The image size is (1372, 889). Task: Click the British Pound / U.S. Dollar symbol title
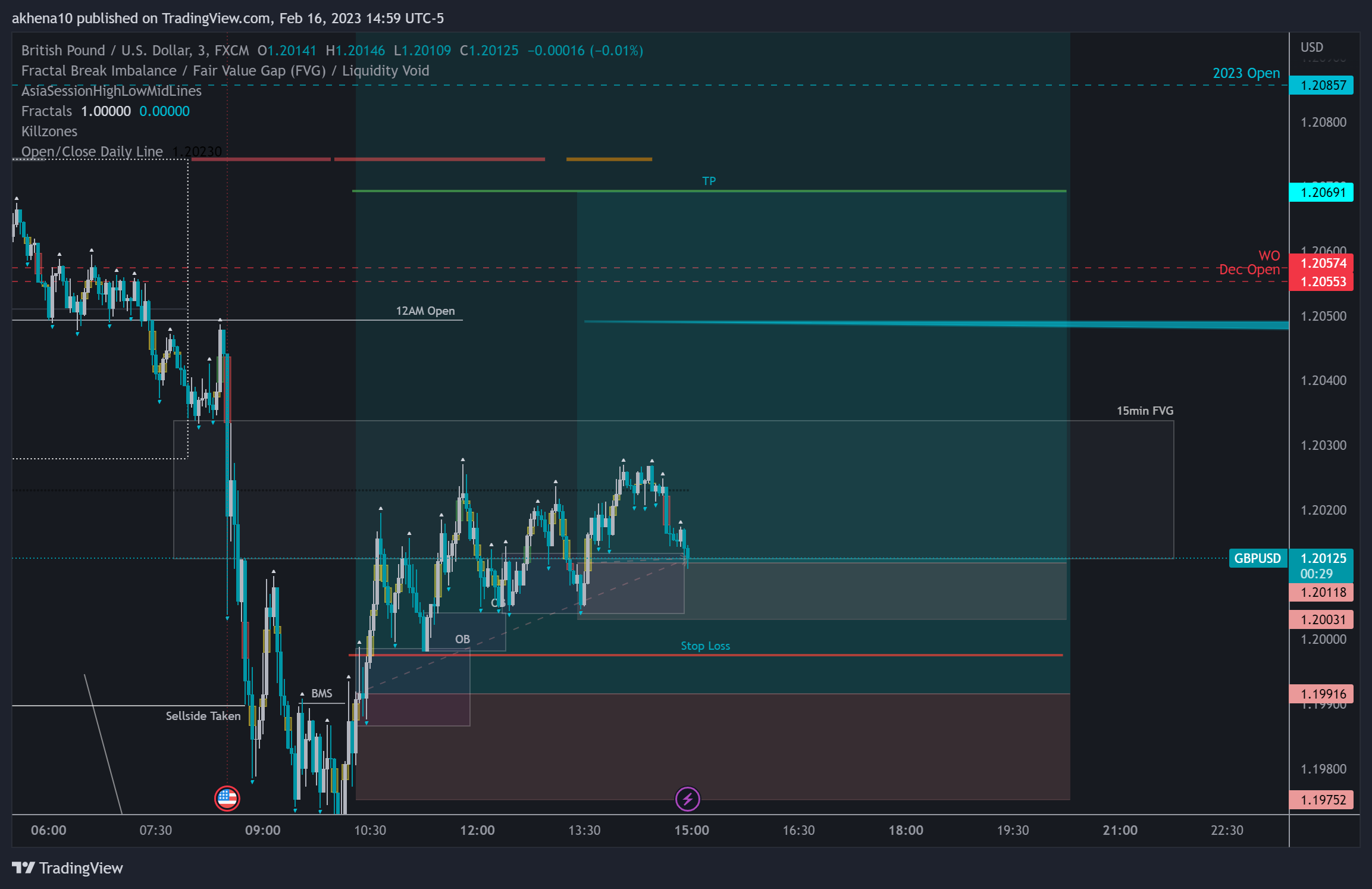135,51
